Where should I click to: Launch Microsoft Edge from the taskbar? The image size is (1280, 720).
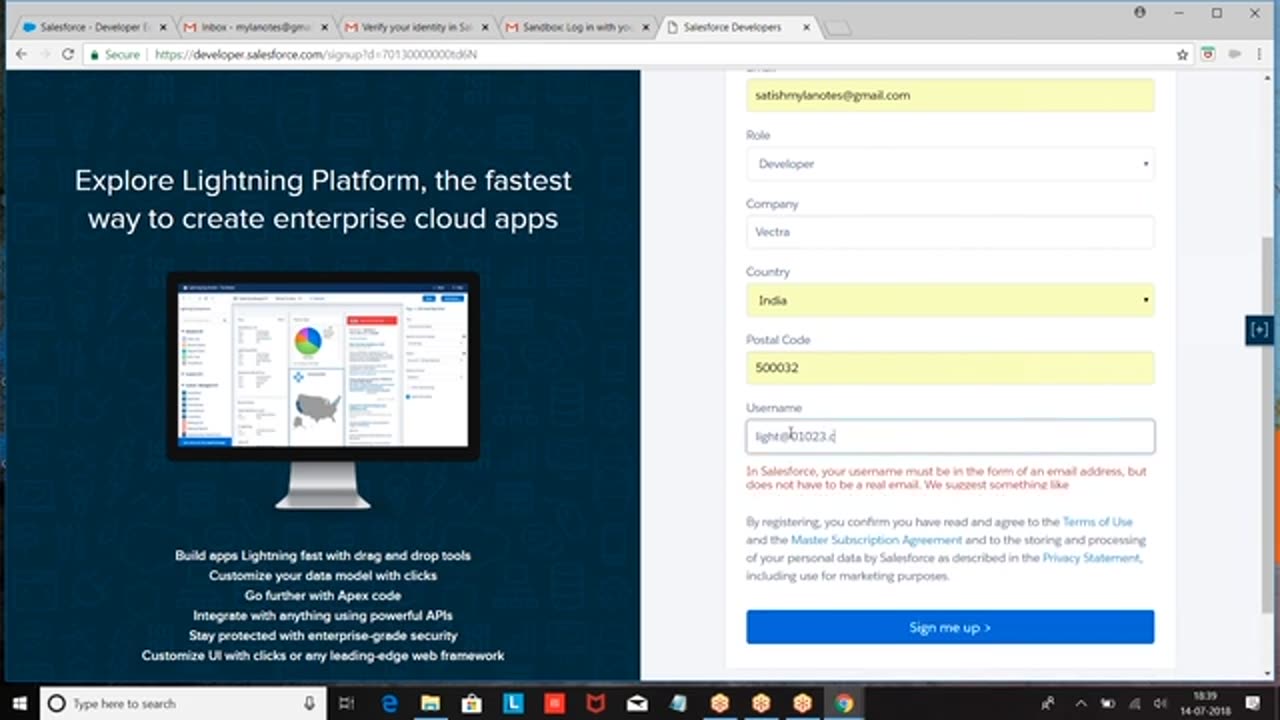pos(390,703)
